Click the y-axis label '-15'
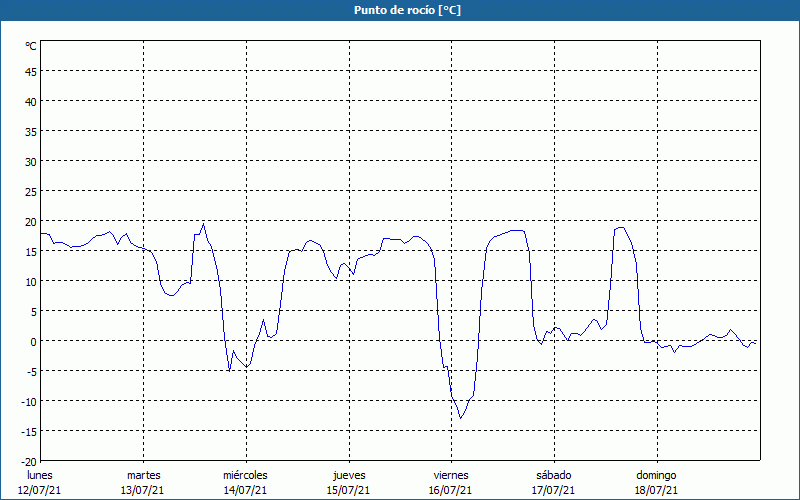Screen dimensions: 800x500 pos(29,433)
